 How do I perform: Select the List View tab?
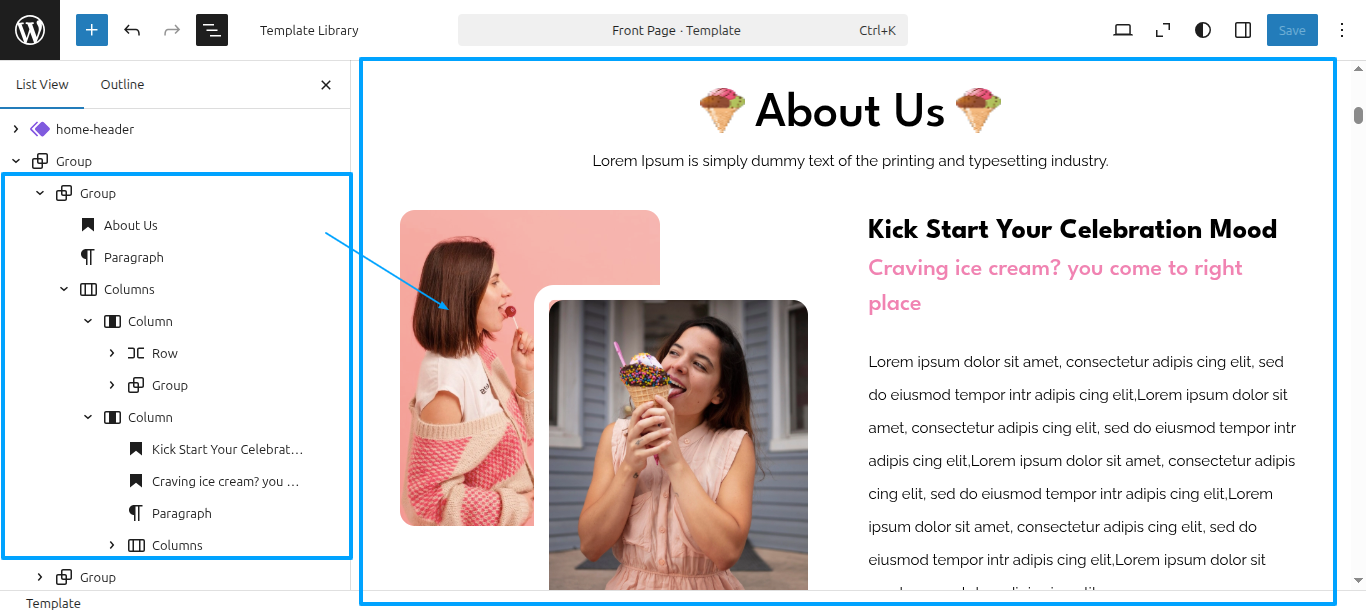(x=42, y=85)
